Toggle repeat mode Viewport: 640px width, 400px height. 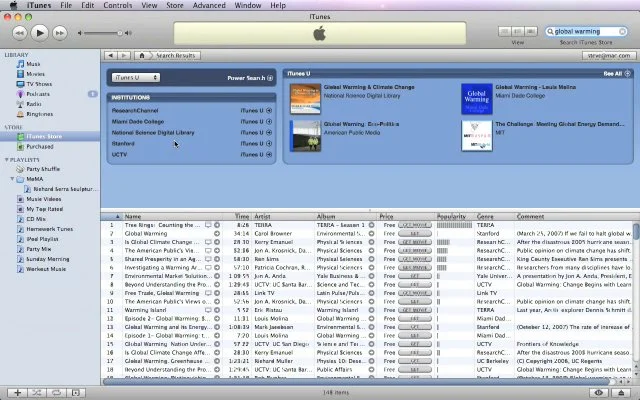point(56,393)
